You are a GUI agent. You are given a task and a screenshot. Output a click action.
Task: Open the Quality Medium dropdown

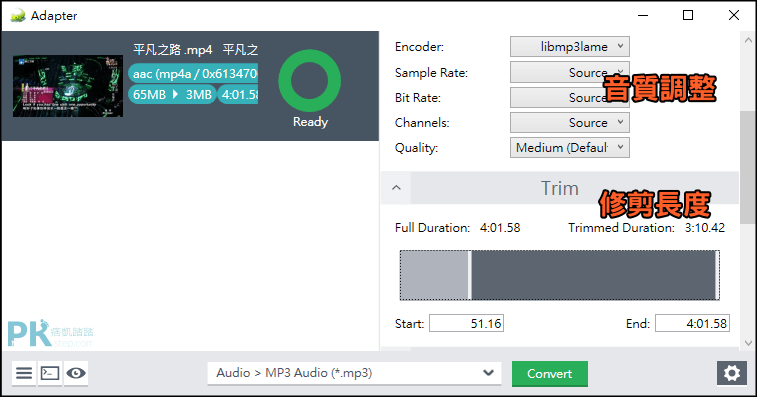coord(570,148)
